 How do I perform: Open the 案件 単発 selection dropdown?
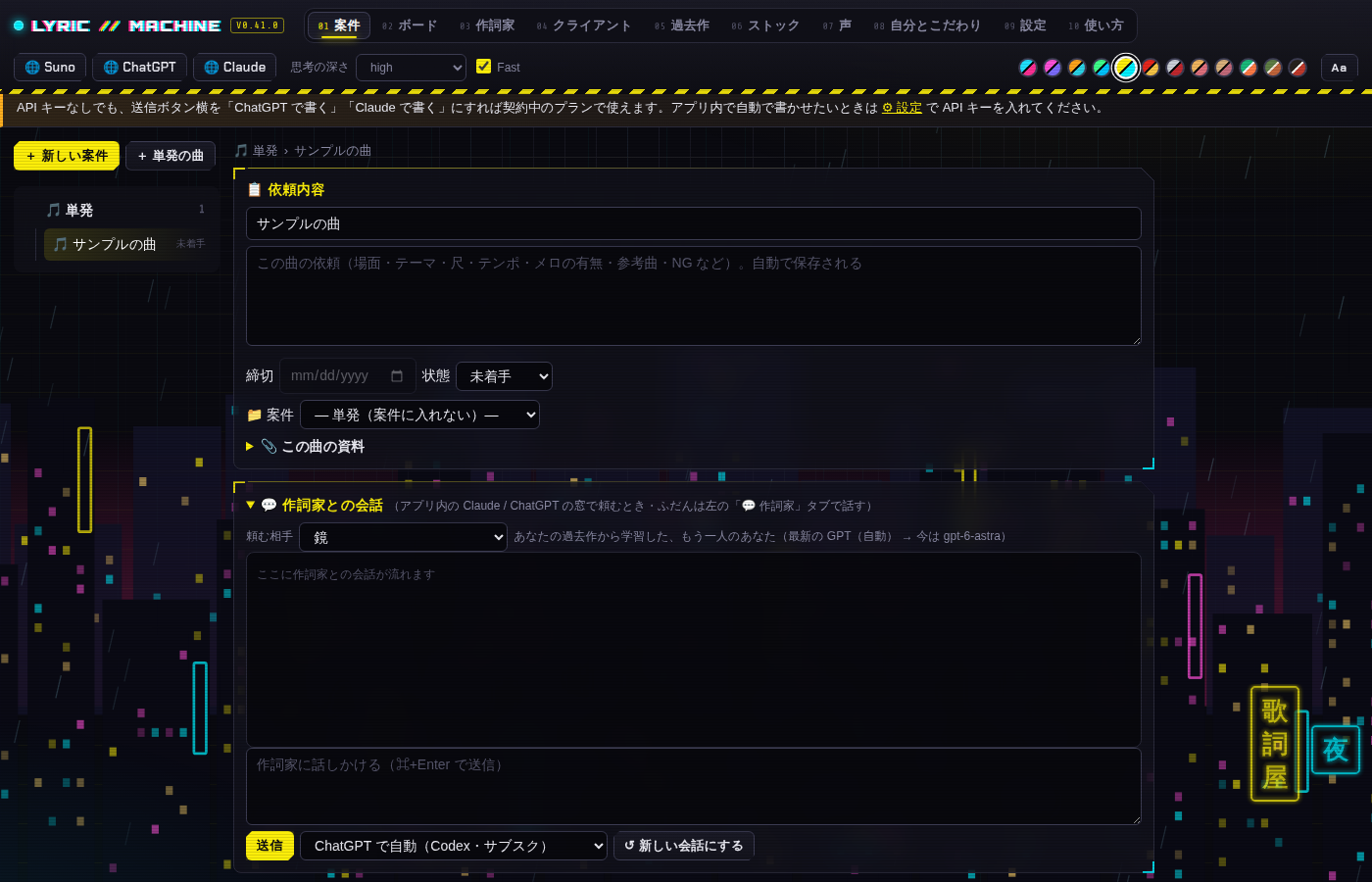[x=419, y=415]
